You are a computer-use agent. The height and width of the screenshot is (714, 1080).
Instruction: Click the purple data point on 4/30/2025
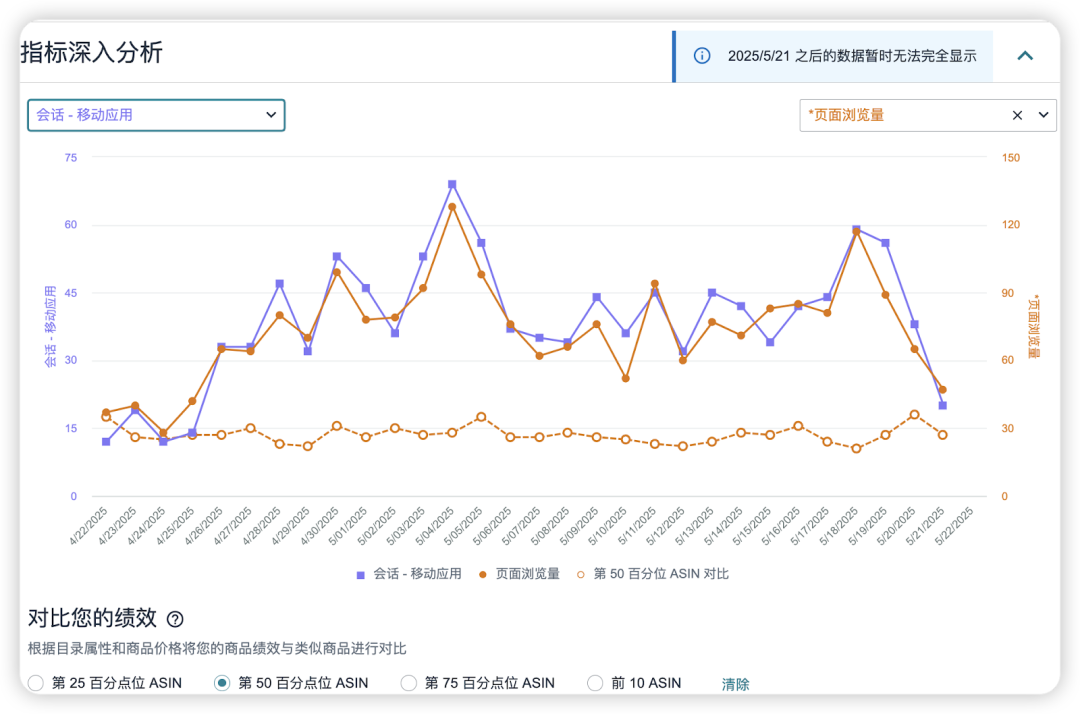click(337, 256)
